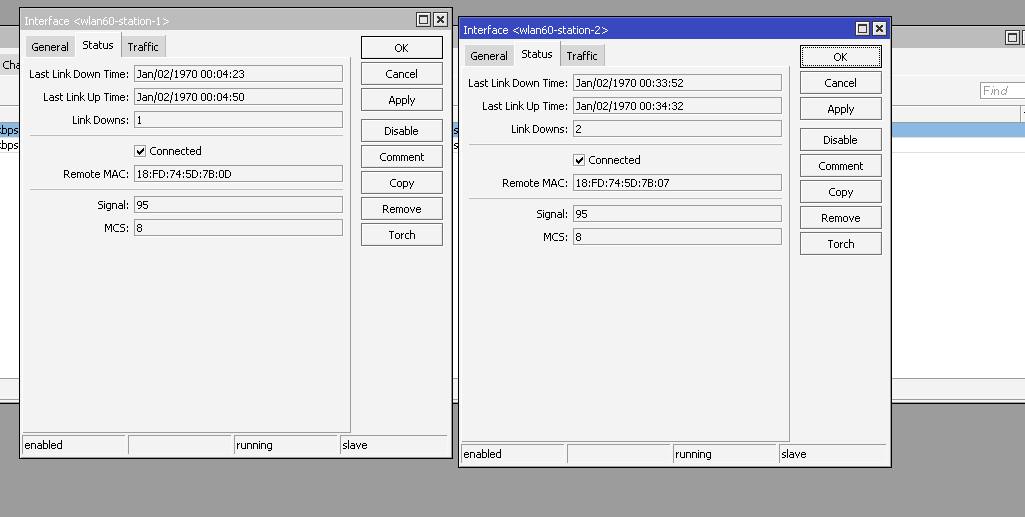The image size is (1025, 517).
Task: Add Comment to wlan60-station-2 interface
Action: click(841, 166)
